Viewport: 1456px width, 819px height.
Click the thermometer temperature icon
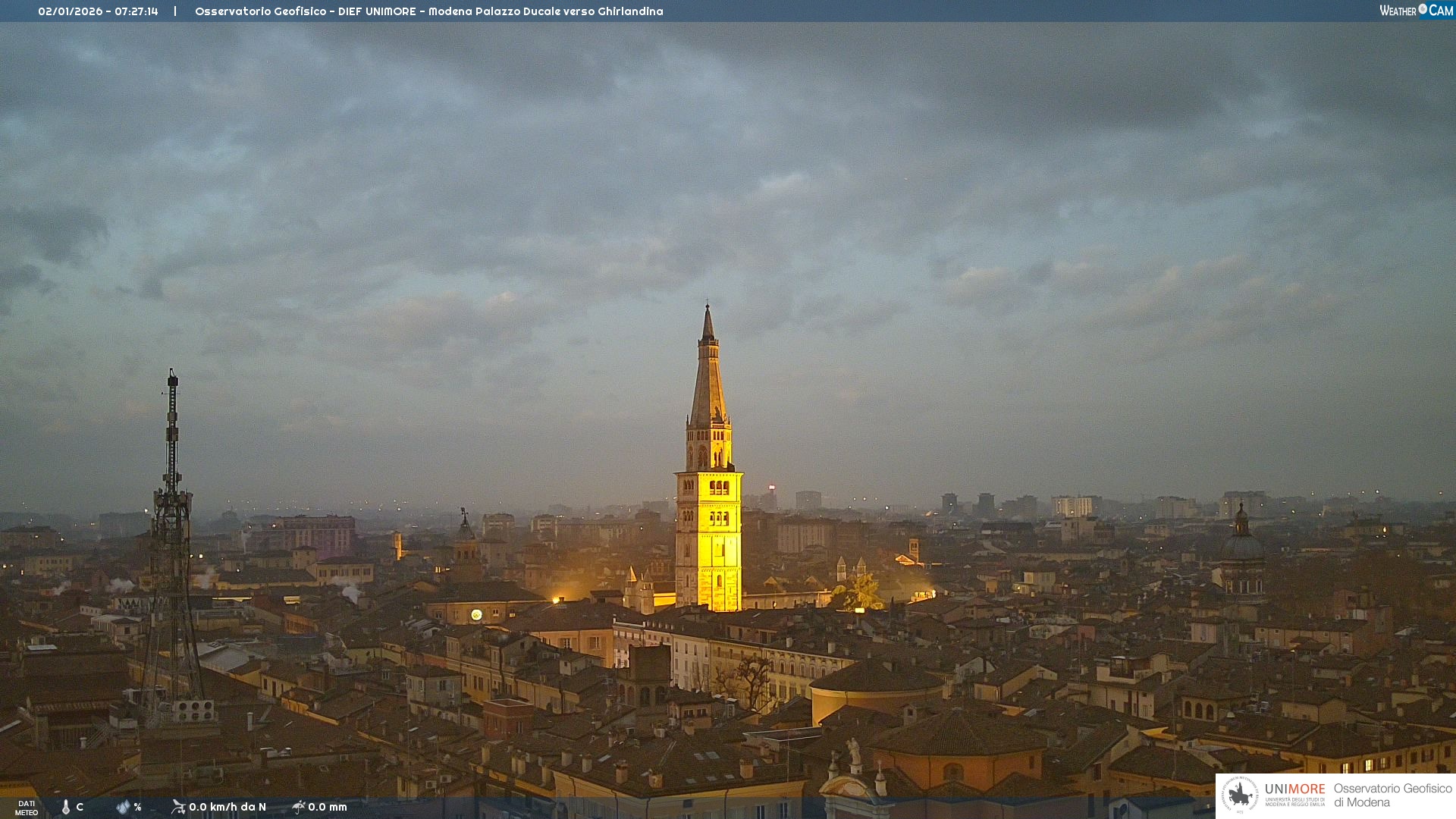tap(66, 807)
